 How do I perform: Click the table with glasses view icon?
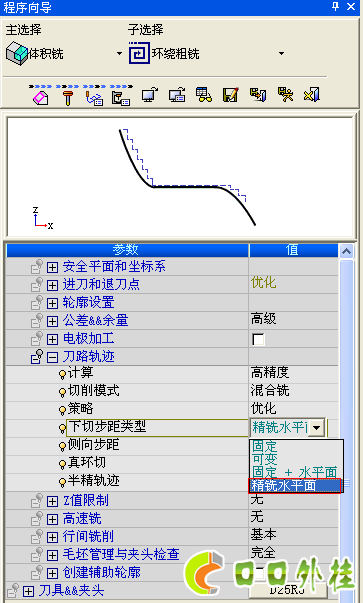(204, 95)
